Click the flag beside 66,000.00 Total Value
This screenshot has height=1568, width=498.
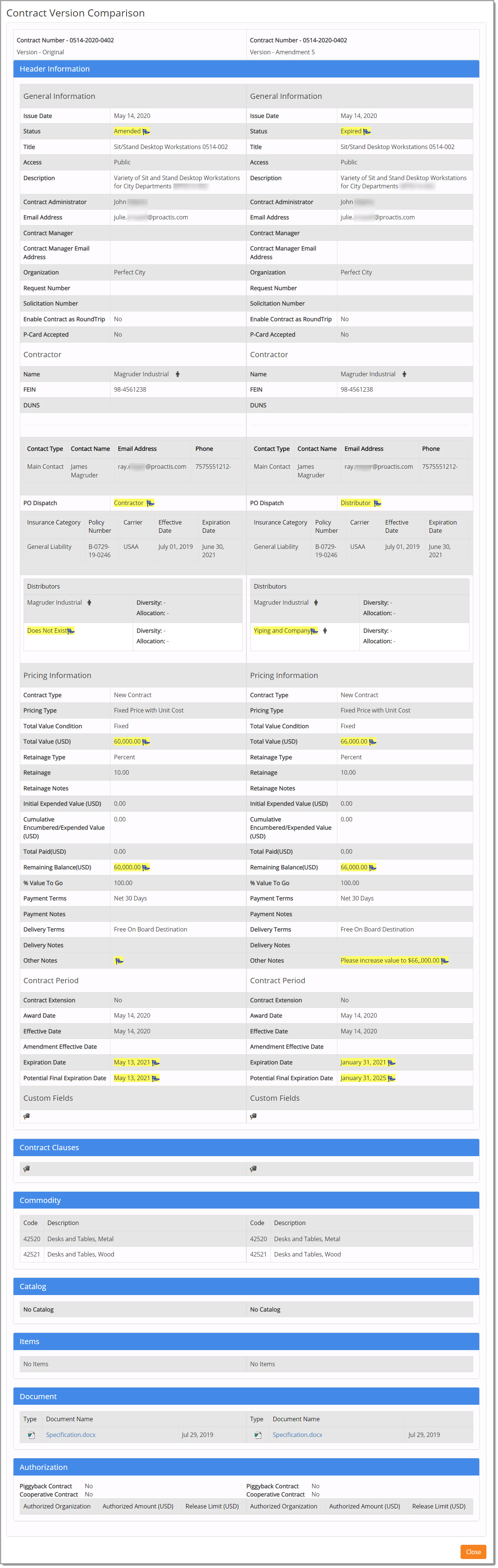coord(373,742)
